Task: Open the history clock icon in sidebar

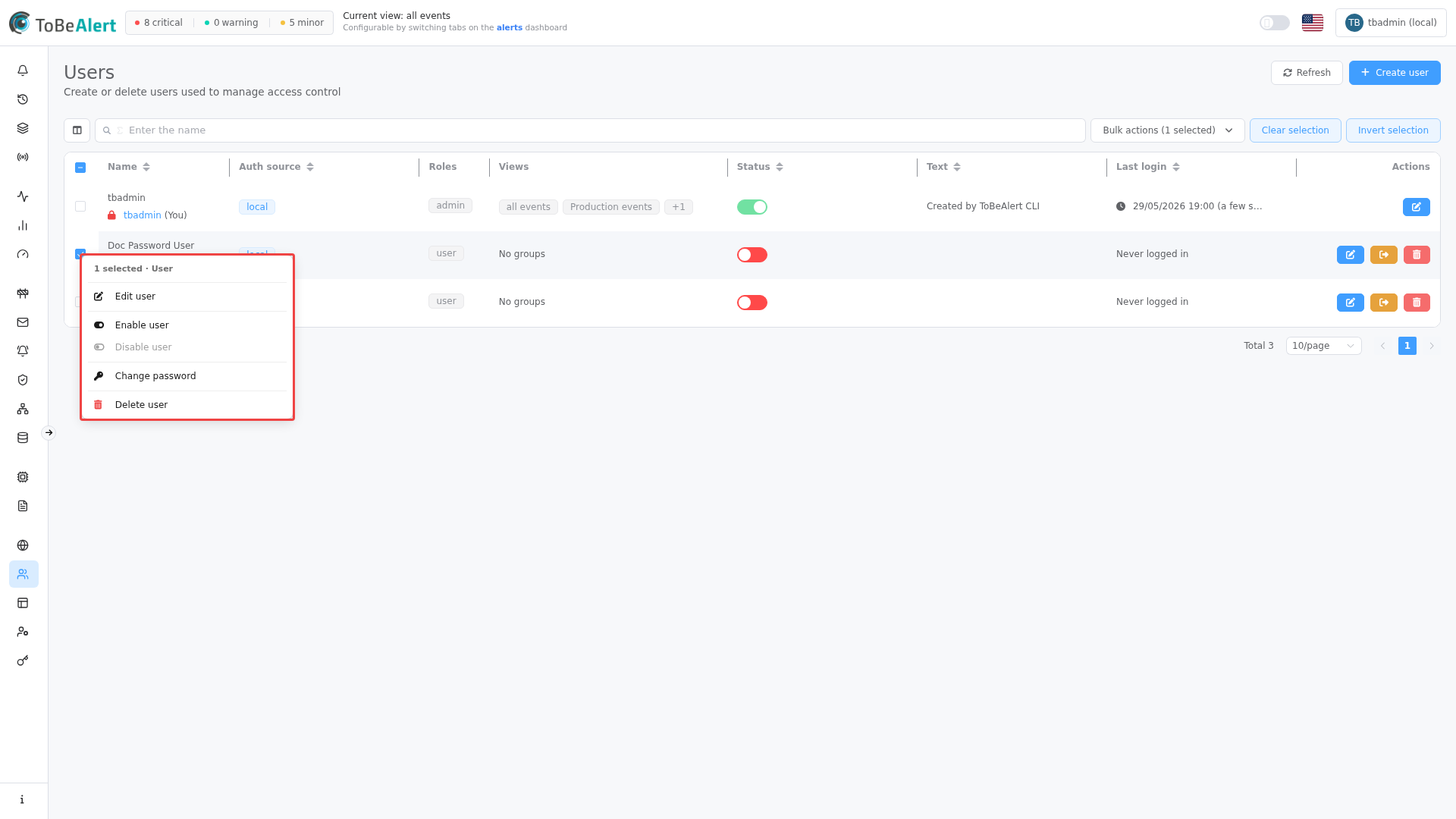Action: point(23,99)
